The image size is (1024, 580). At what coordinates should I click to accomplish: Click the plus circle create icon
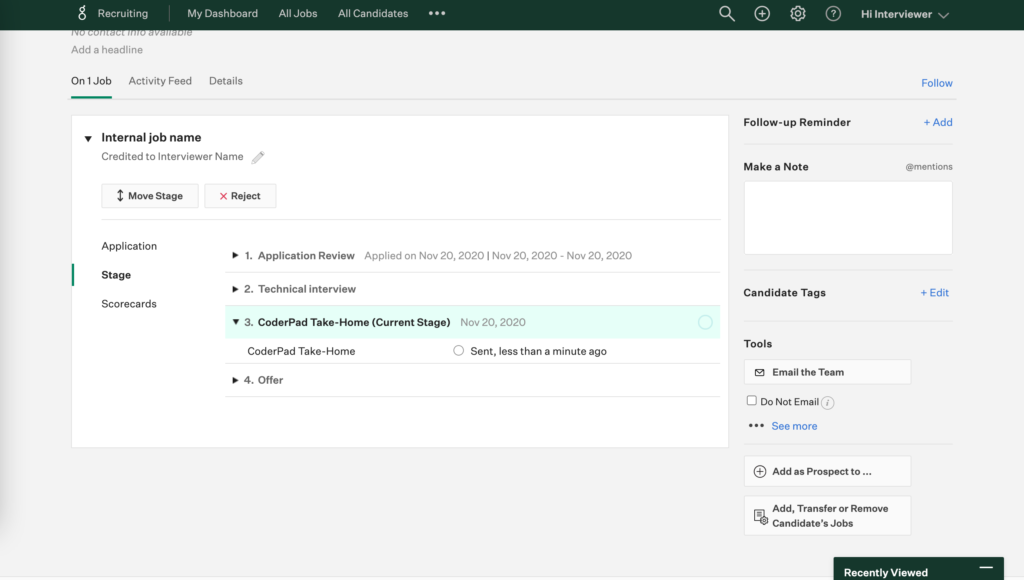(x=762, y=13)
